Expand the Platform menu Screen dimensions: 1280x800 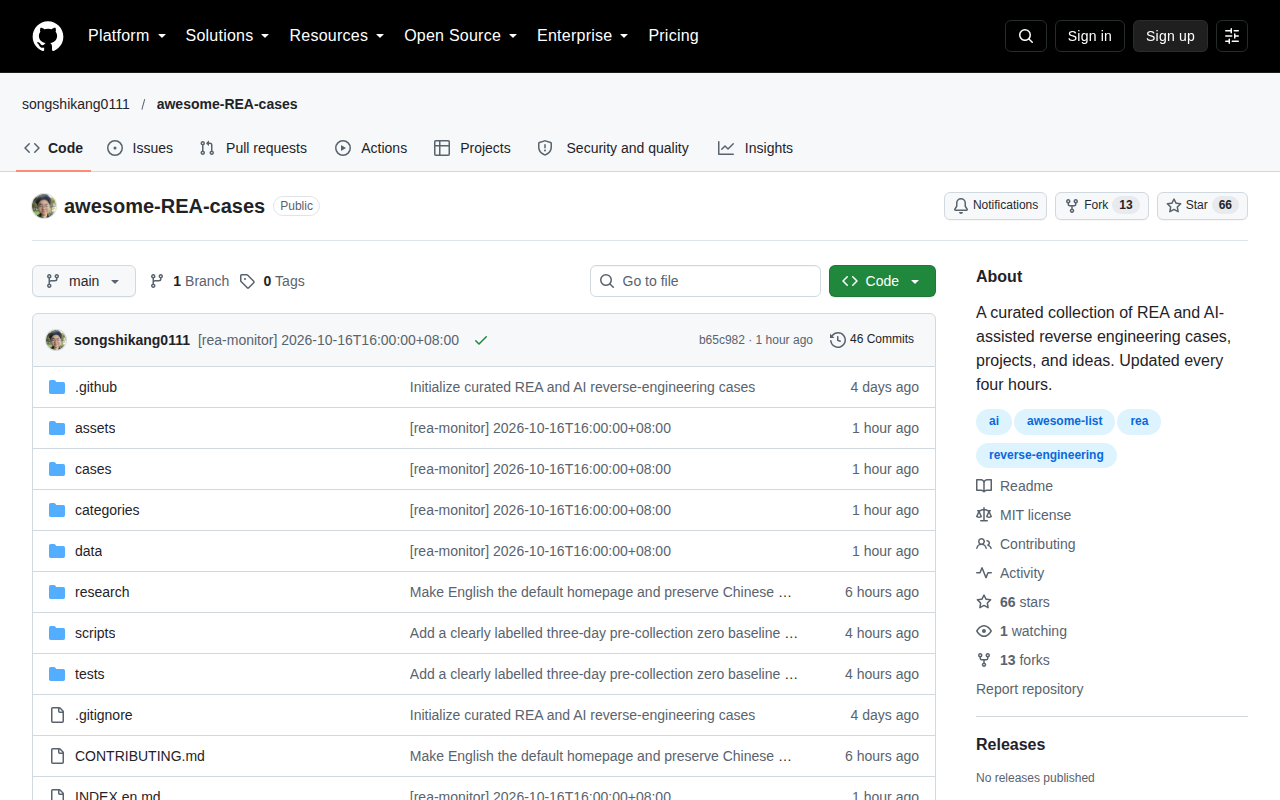point(127,36)
